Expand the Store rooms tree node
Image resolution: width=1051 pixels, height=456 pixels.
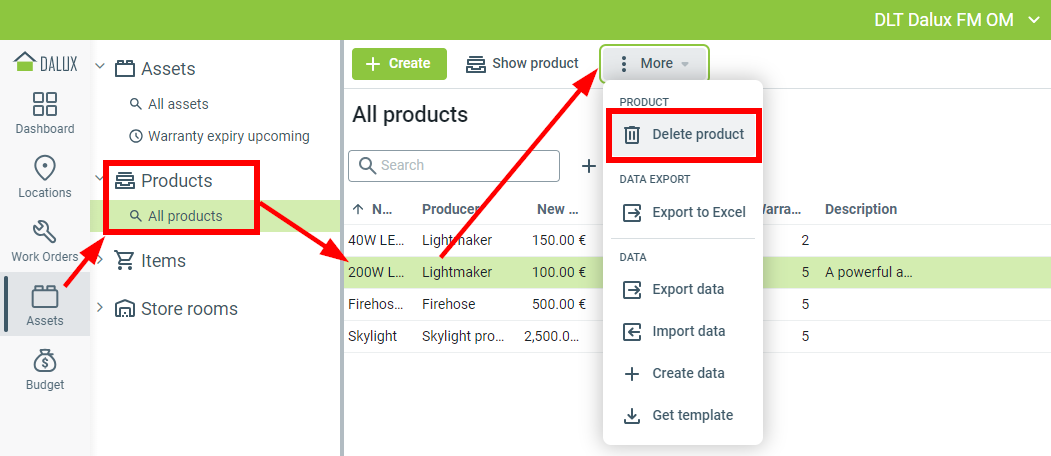[99, 308]
